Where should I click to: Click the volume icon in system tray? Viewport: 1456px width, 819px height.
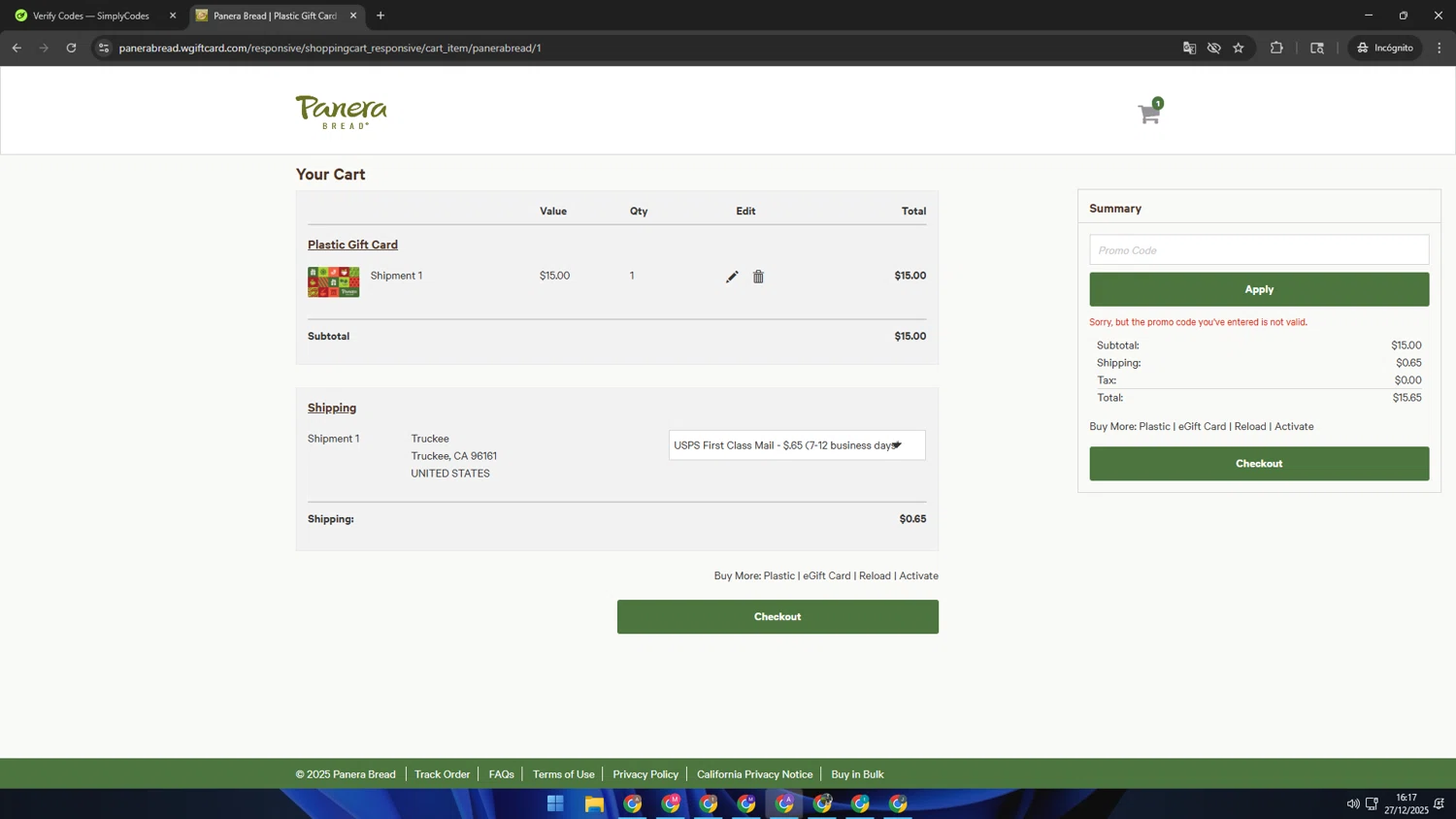pos(1352,803)
